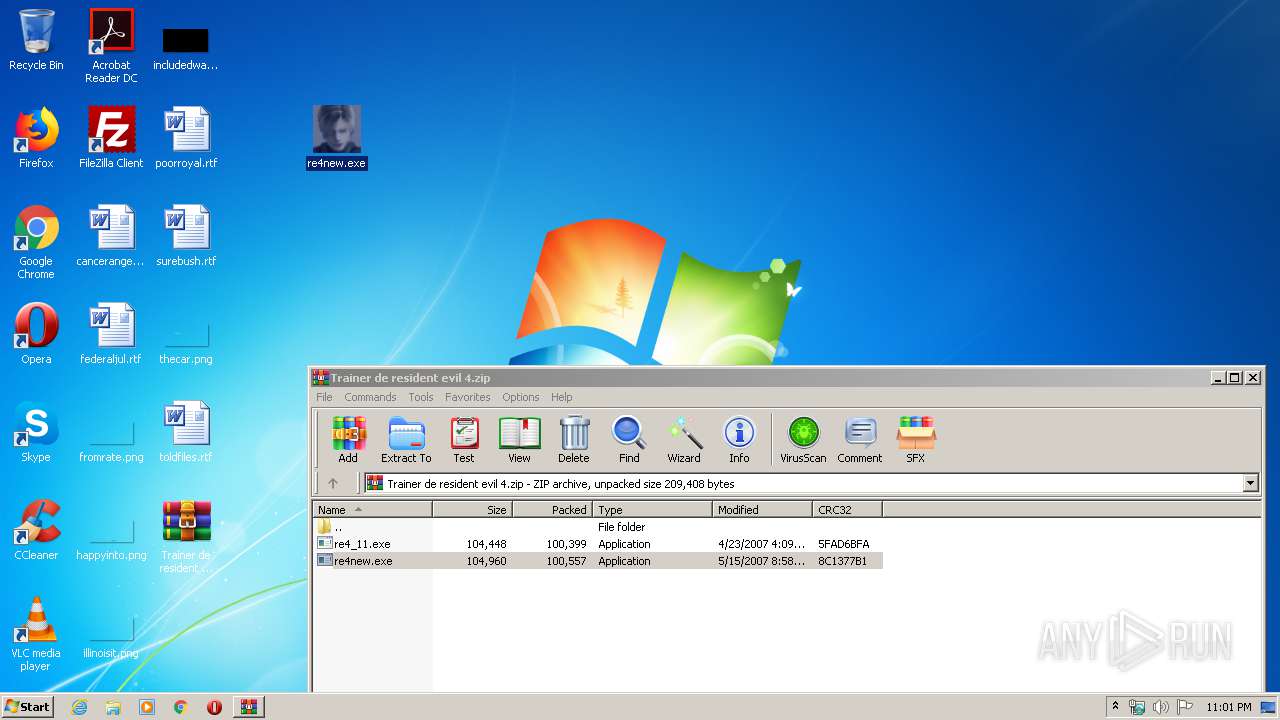Select the Trainer de resident zip desktop icon
Viewport: 1280px width, 720px height.
187,538
